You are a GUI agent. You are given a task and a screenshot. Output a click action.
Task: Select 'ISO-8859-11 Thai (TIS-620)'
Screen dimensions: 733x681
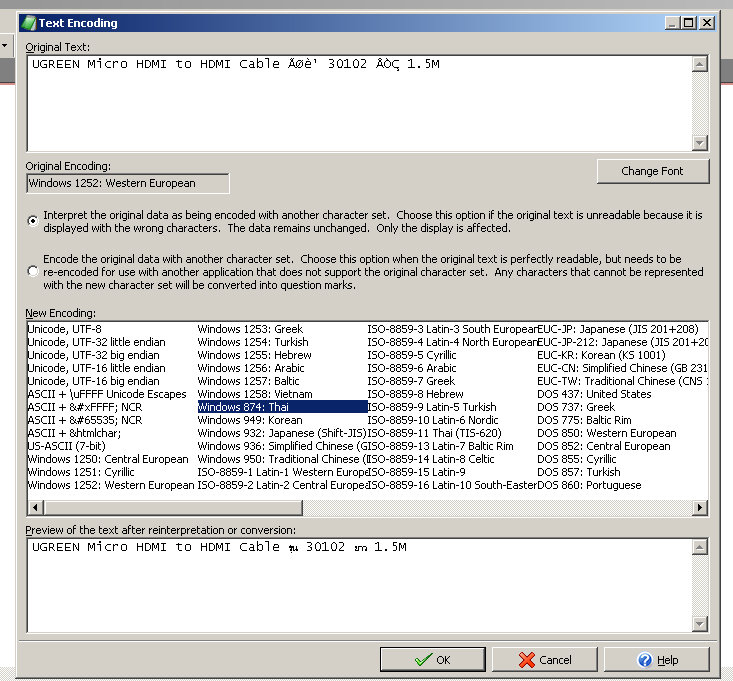point(434,433)
